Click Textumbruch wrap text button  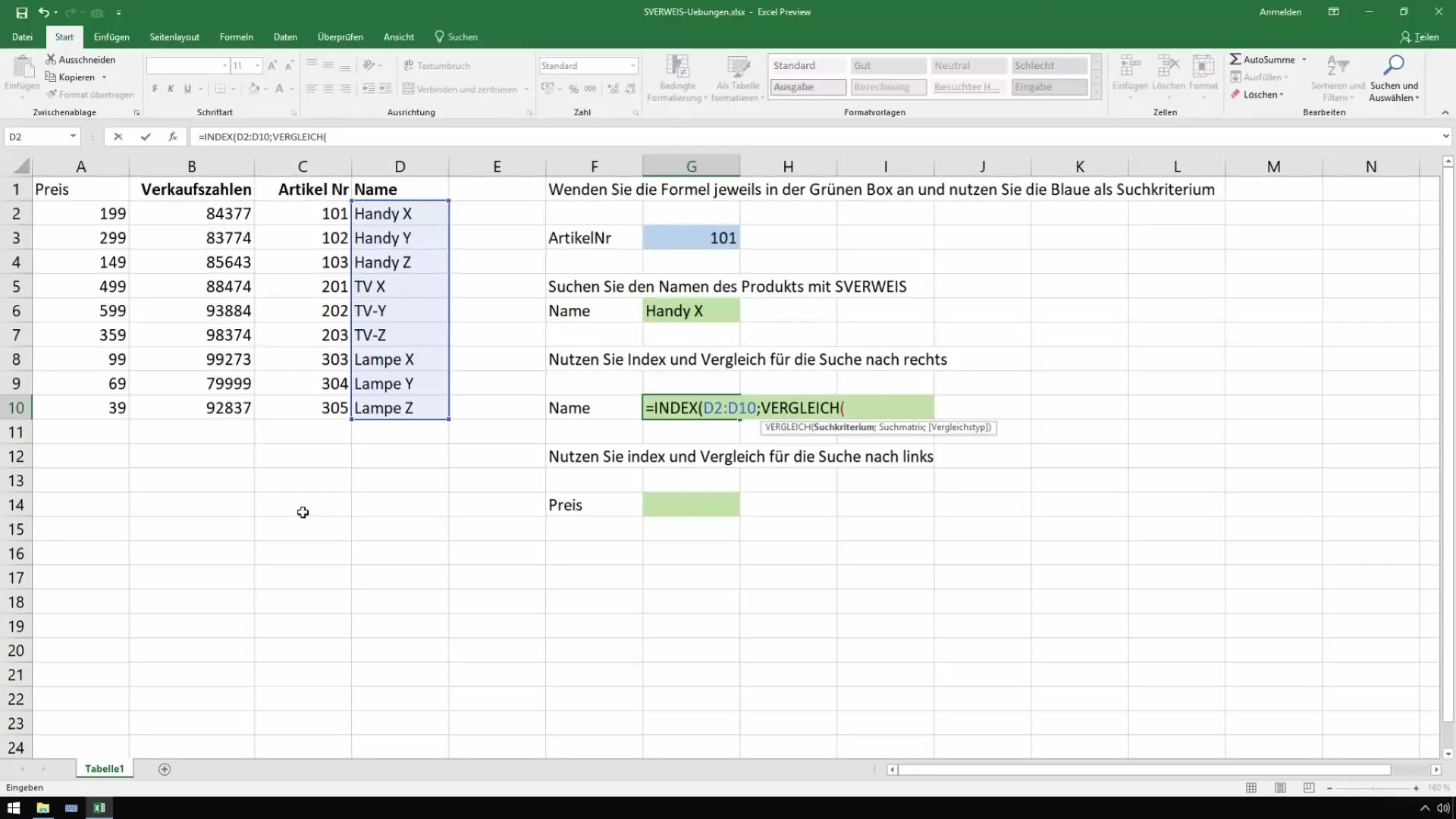point(437,66)
